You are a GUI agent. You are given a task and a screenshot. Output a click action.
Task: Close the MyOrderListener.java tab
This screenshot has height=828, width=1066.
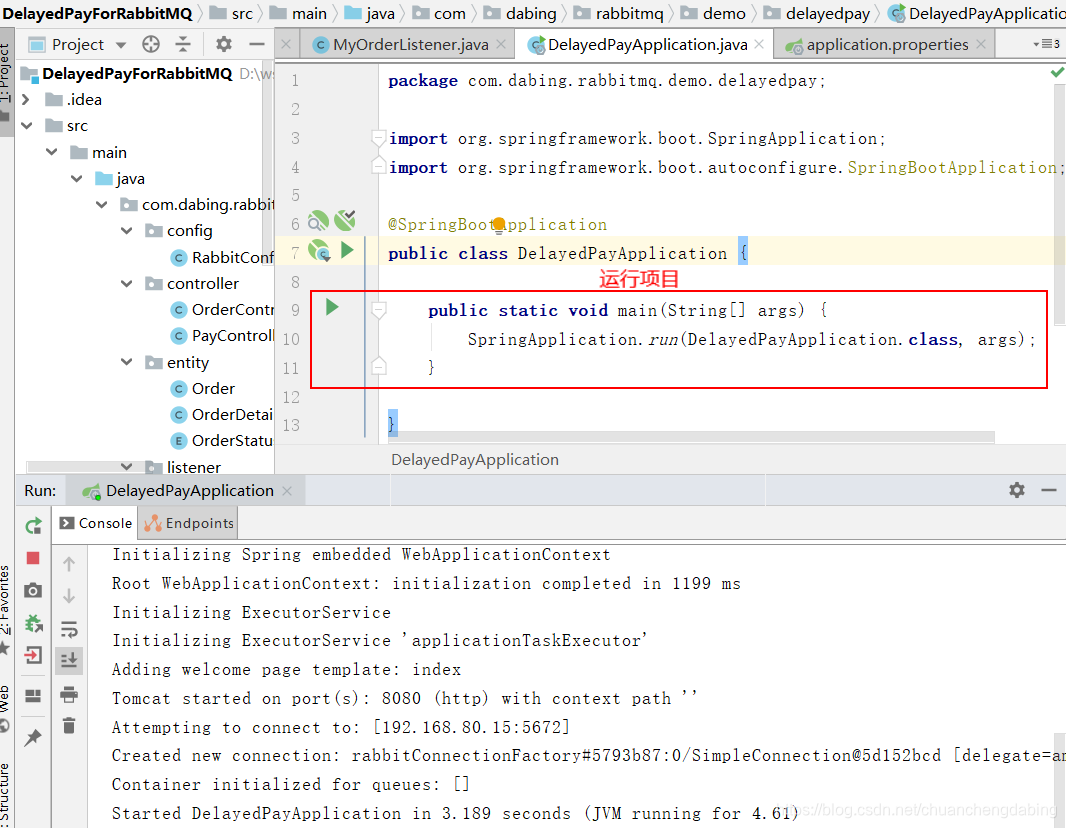tap(501, 44)
